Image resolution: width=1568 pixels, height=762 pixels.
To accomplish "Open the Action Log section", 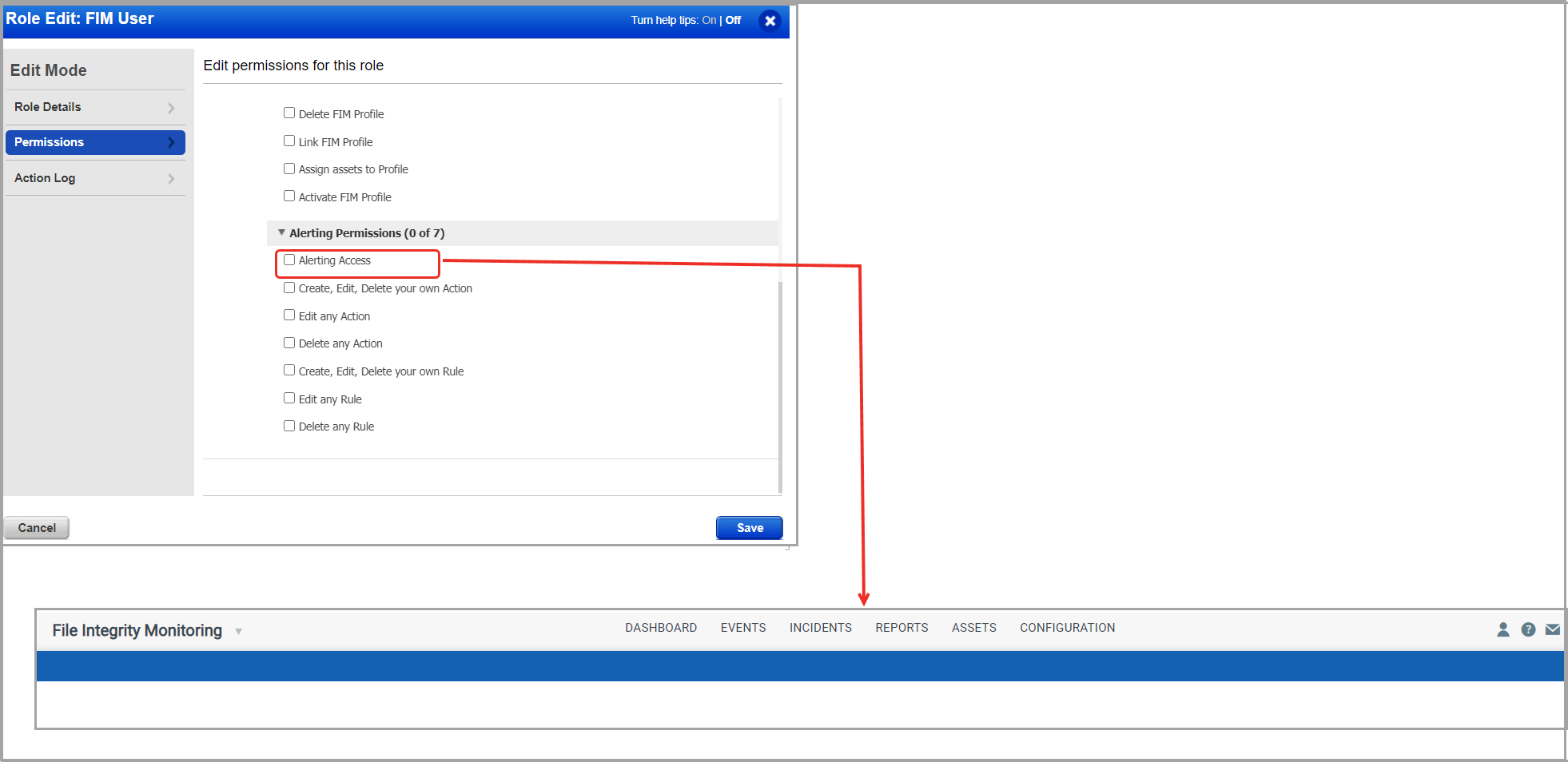I will pyautogui.click(x=95, y=178).
